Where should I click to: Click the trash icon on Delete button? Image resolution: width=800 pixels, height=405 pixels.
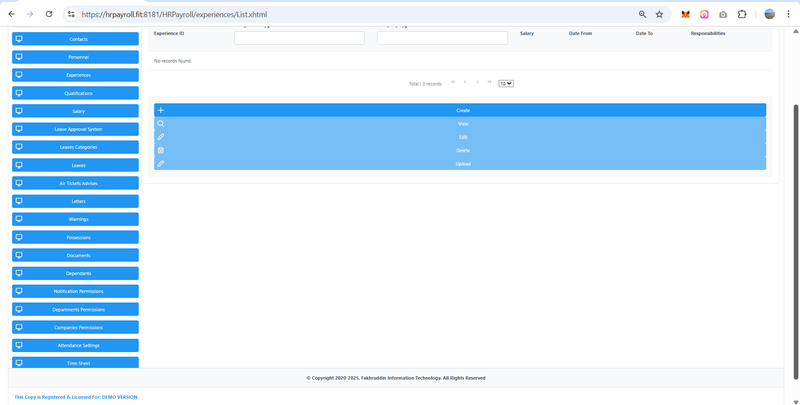(x=161, y=150)
